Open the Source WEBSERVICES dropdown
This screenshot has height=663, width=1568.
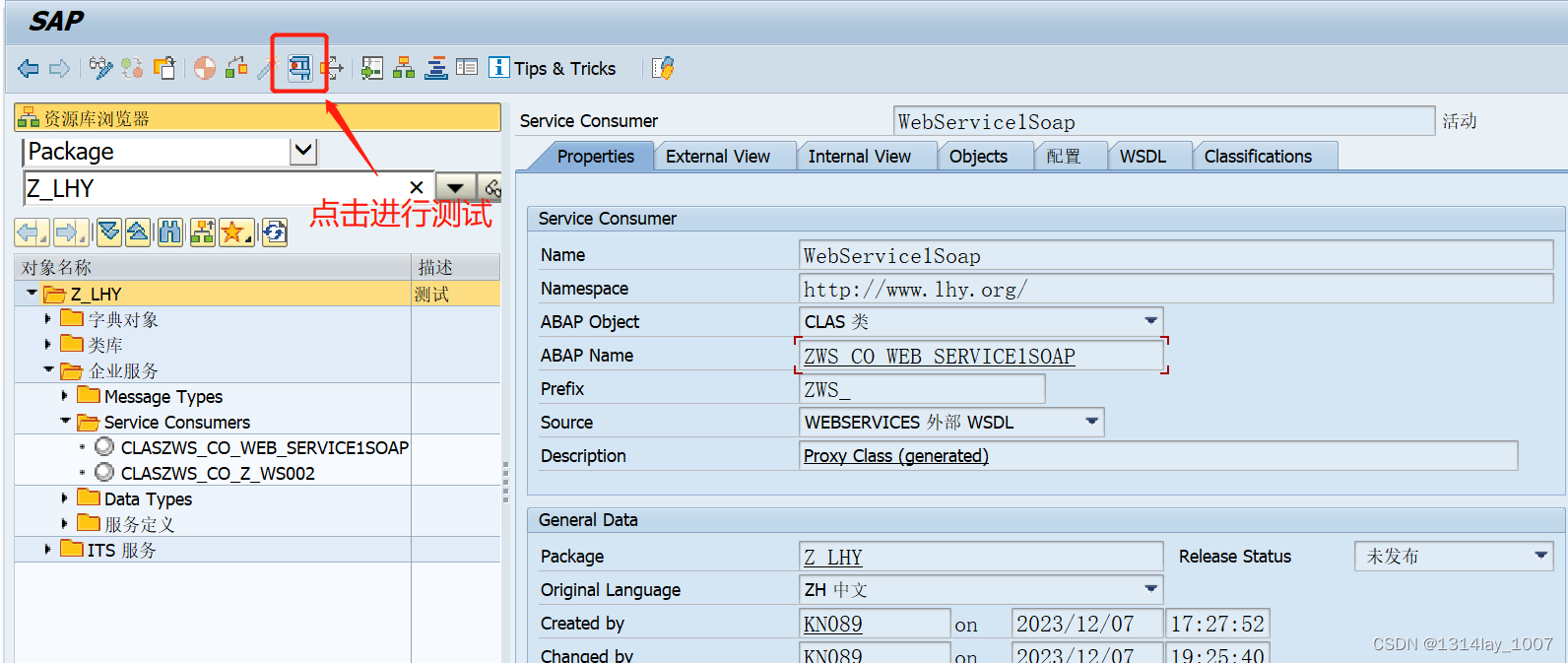point(1091,422)
